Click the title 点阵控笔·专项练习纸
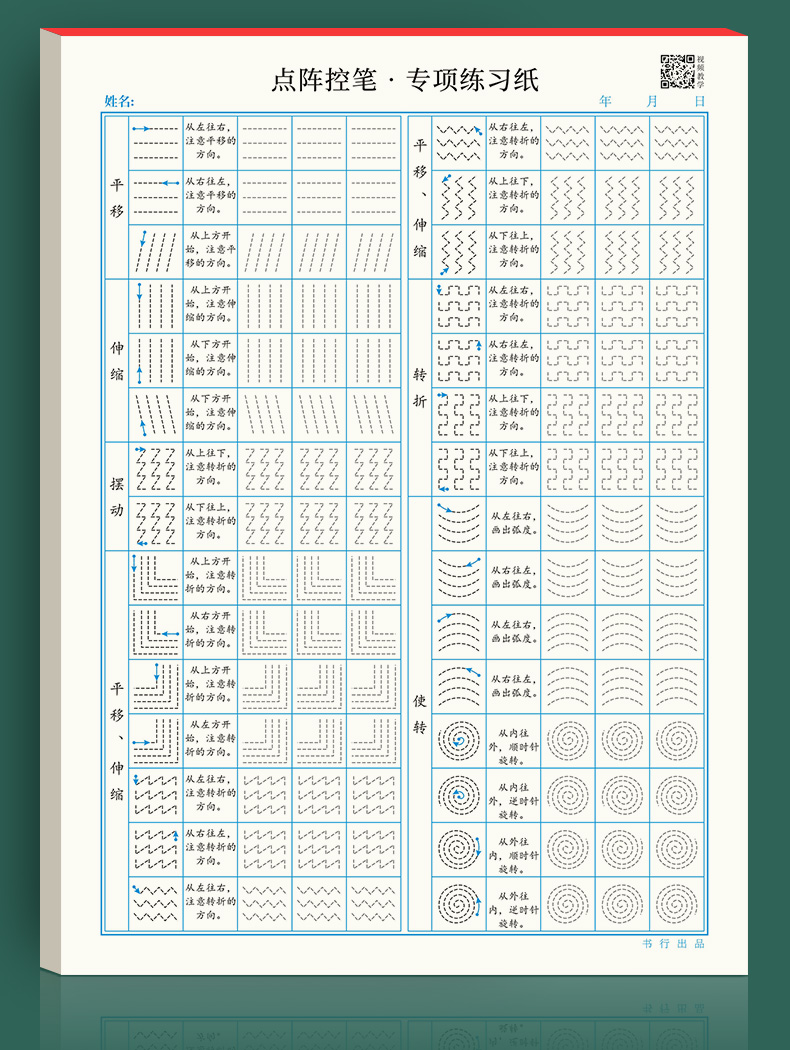This screenshot has width=790, height=1050. coord(405,80)
